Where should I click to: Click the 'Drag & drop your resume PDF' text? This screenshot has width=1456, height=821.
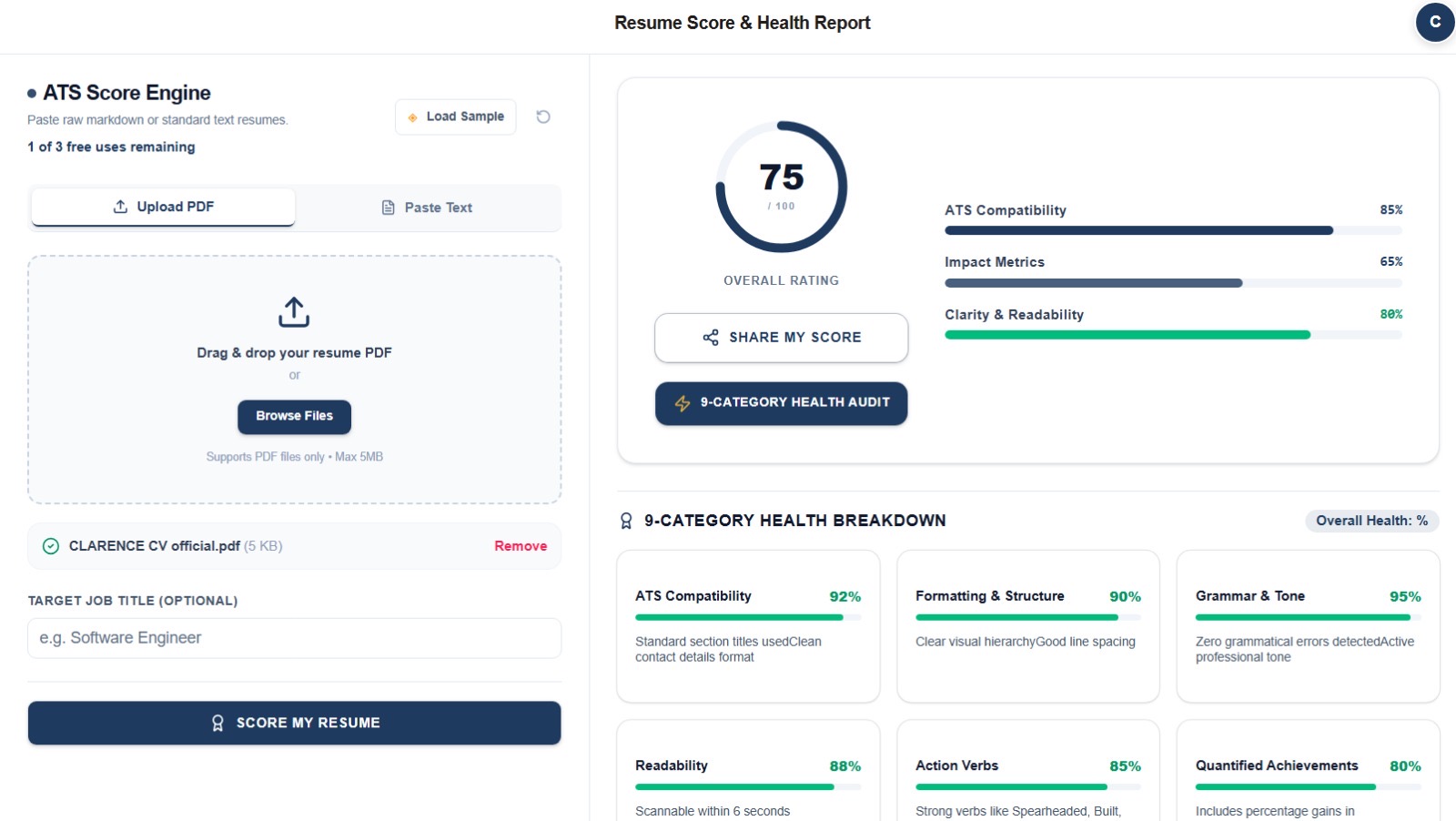tap(294, 353)
